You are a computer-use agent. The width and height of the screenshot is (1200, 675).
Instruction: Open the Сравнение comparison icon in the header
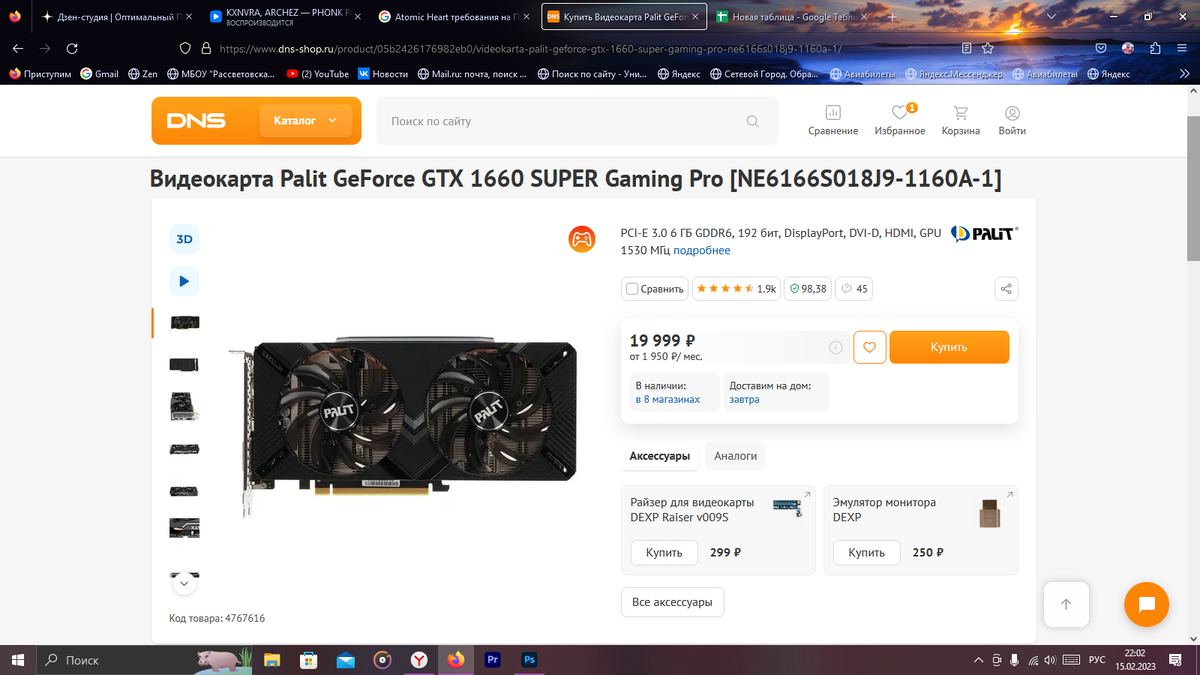point(833,121)
